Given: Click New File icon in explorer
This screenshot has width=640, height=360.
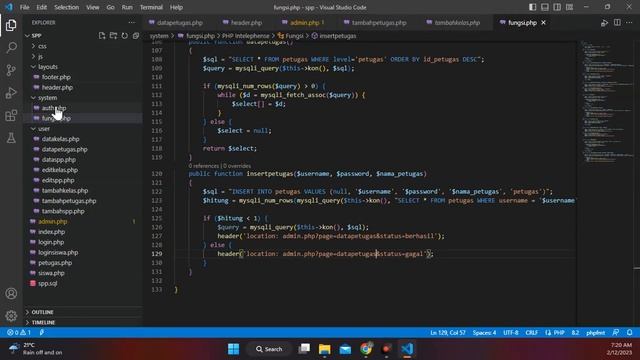Looking at the screenshot, I should (x=102, y=36).
